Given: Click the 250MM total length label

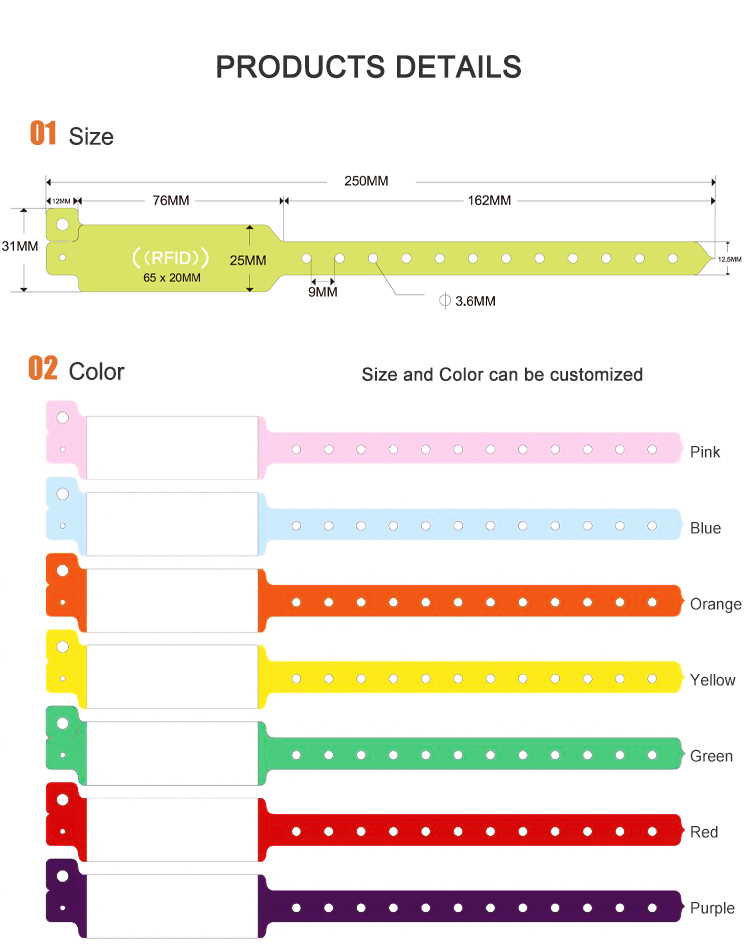Looking at the screenshot, I should (x=366, y=181).
